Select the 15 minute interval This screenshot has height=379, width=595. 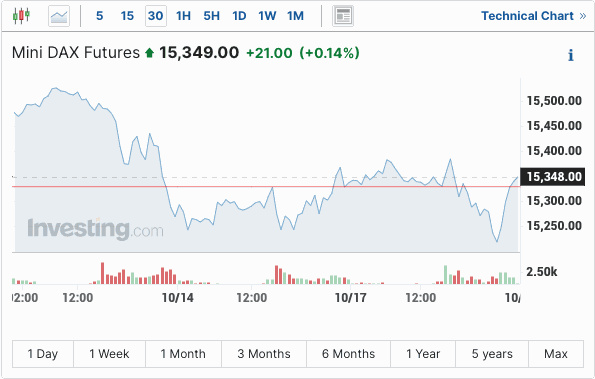127,16
